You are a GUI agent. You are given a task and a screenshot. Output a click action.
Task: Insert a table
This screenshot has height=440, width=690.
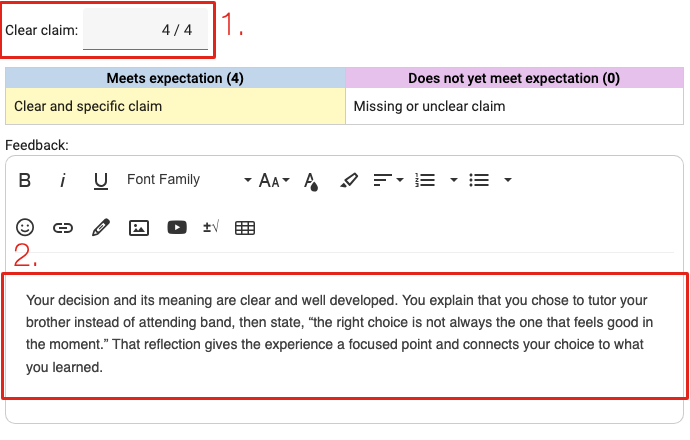click(245, 228)
